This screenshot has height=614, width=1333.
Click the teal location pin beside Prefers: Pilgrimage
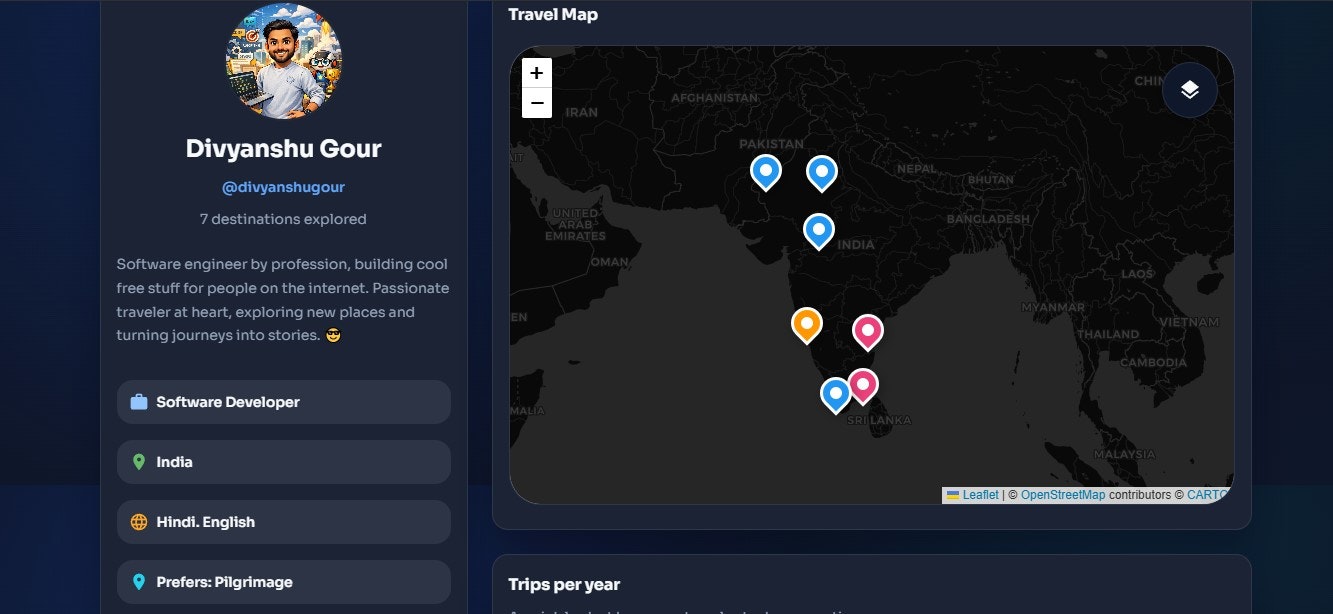pos(139,581)
